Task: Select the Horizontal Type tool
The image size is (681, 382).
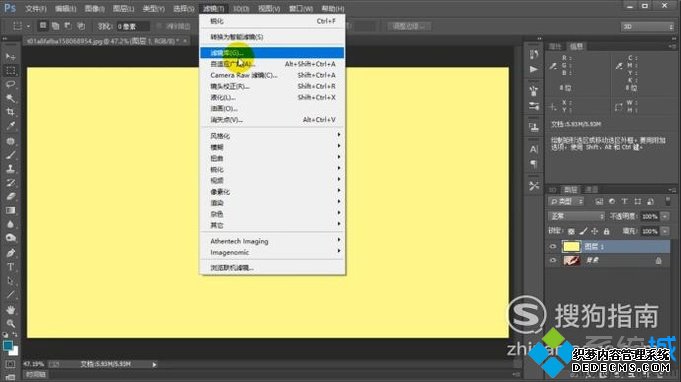Action: coord(10,267)
